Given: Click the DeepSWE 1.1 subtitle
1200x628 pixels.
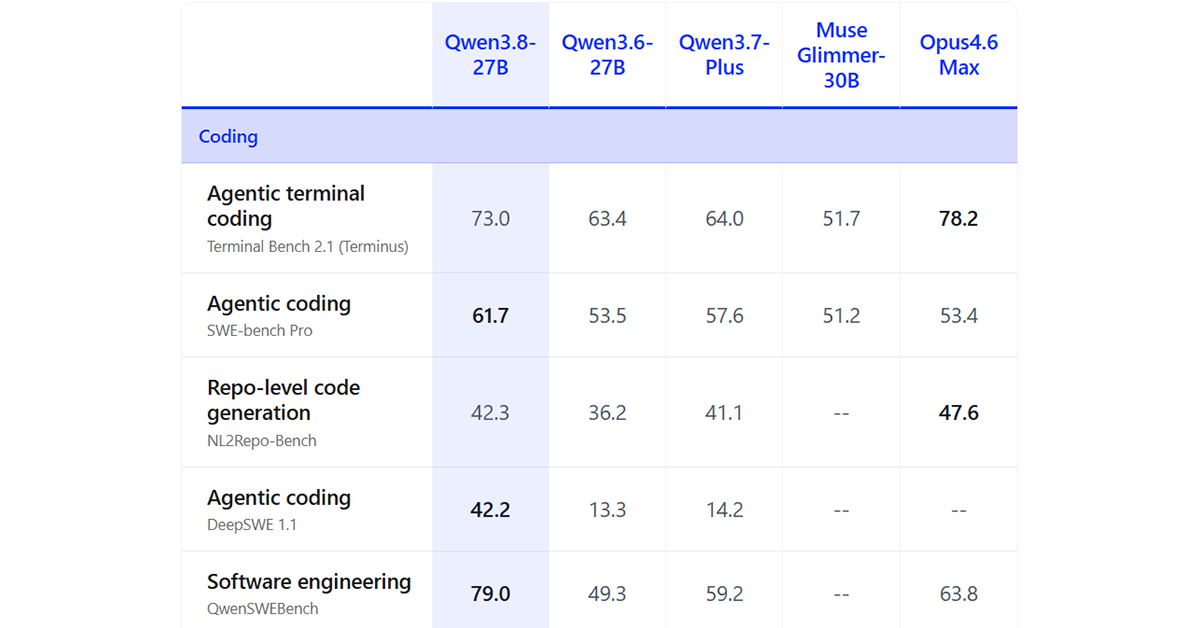Looking at the screenshot, I should point(252,524).
